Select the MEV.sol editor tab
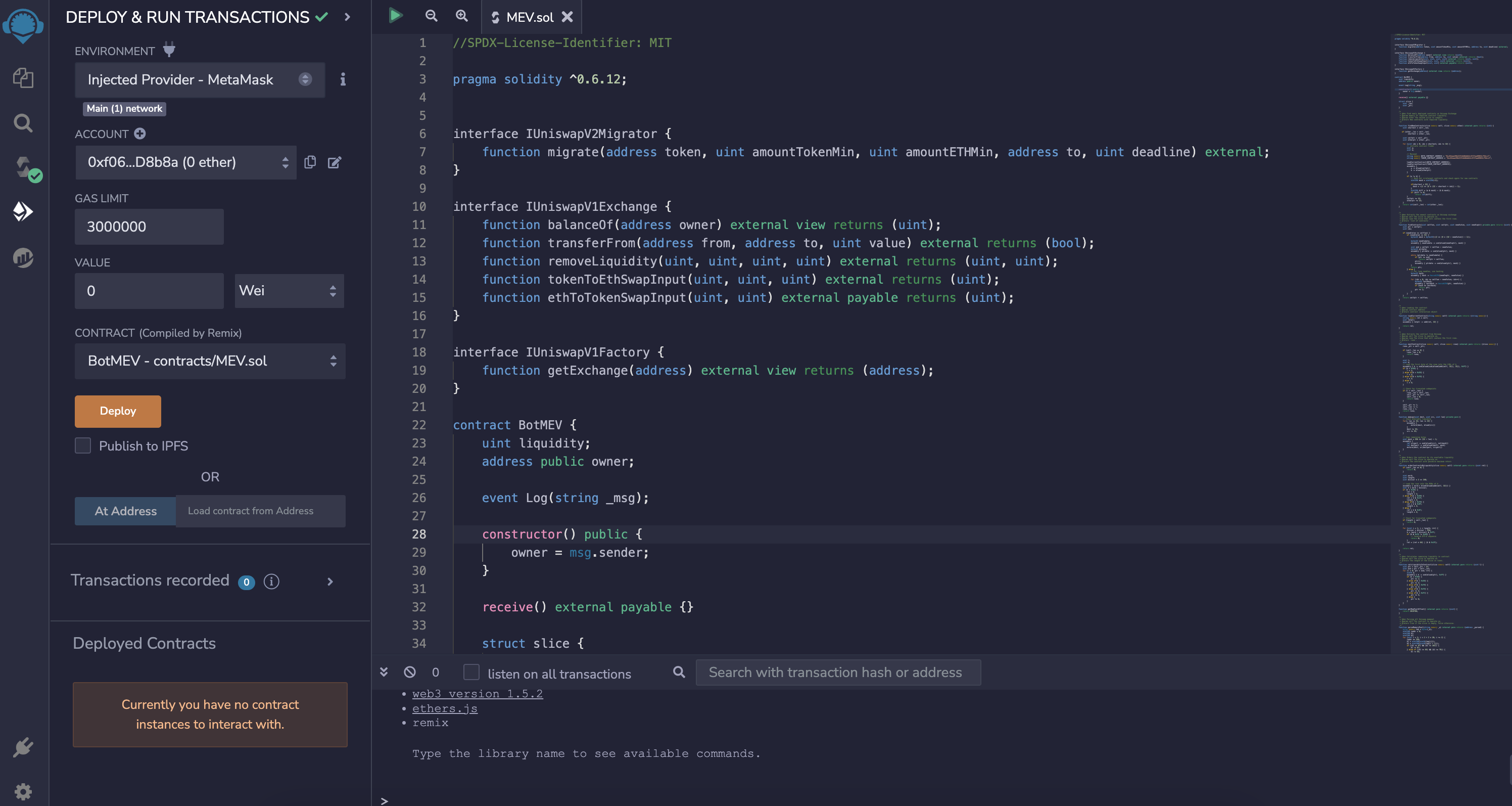This screenshot has width=1512, height=806. pyautogui.click(x=530, y=17)
